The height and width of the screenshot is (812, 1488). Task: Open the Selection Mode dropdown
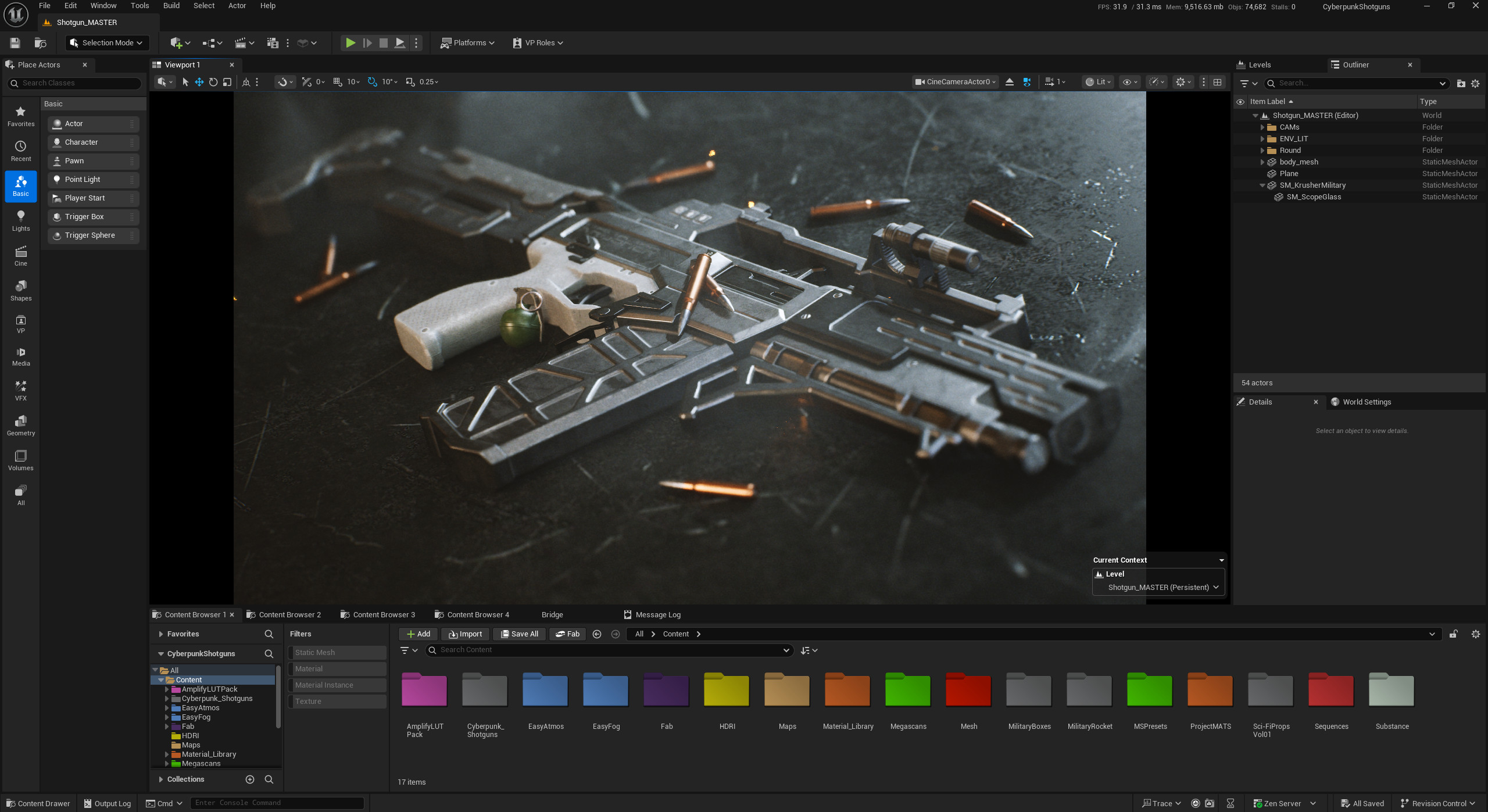pyautogui.click(x=107, y=42)
